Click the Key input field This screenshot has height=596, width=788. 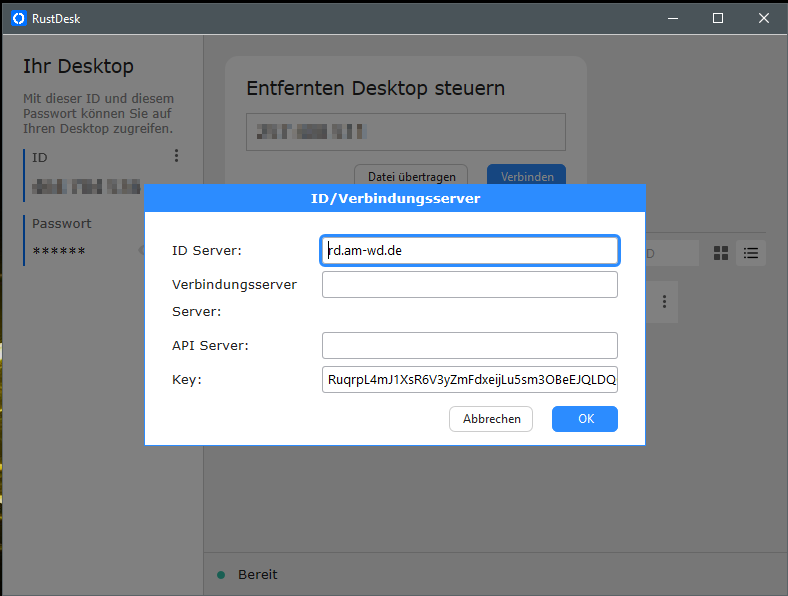[469, 379]
